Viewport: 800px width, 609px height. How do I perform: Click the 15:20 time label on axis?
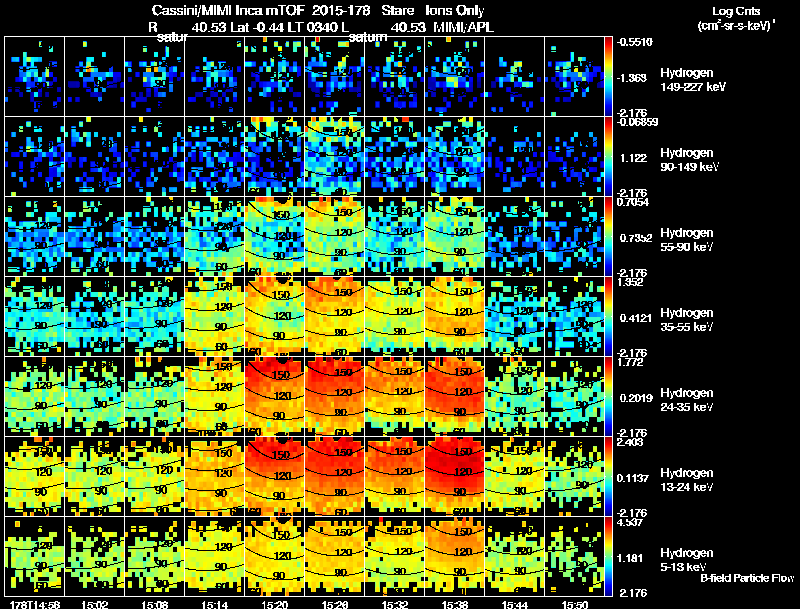click(x=274, y=604)
